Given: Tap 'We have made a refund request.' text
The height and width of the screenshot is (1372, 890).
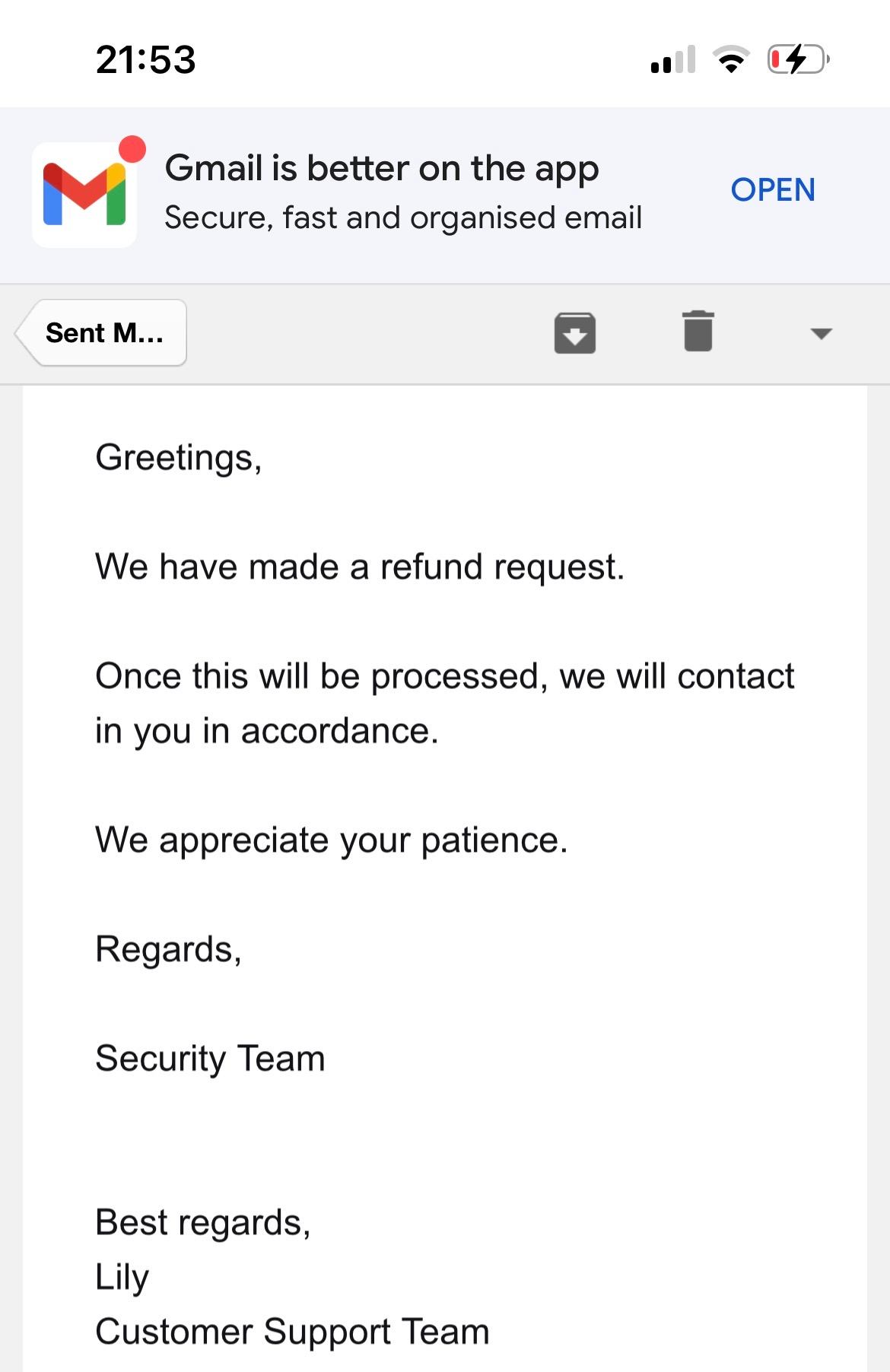Looking at the screenshot, I should pyautogui.click(x=360, y=567).
